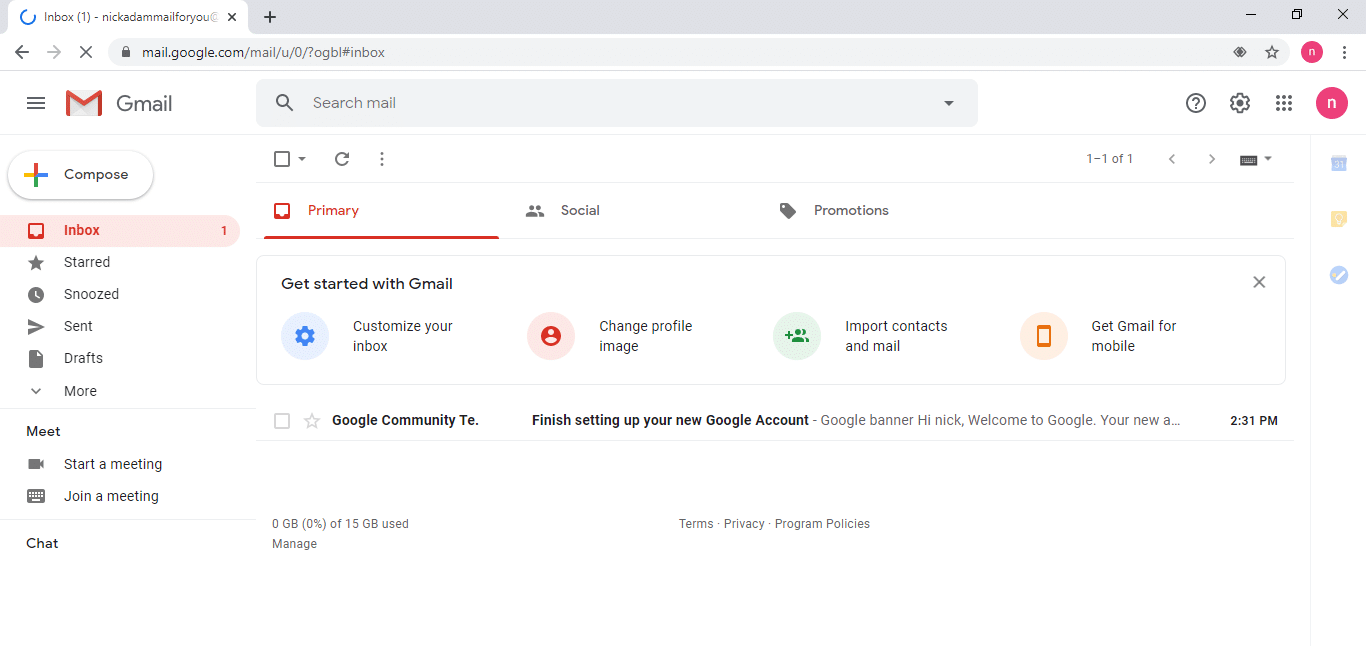View site information via the lock icon
Image resolution: width=1366 pixels, height=646 pixels.
[x=126, y=52]
